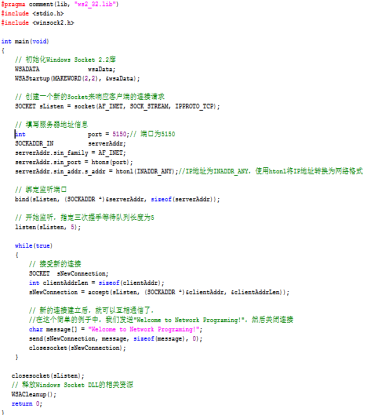The width and height of the screenshot is (368, 415).
Task: Click the 'SOCKET sListen = socket(...)' line
Action: (x=117, y=106)
